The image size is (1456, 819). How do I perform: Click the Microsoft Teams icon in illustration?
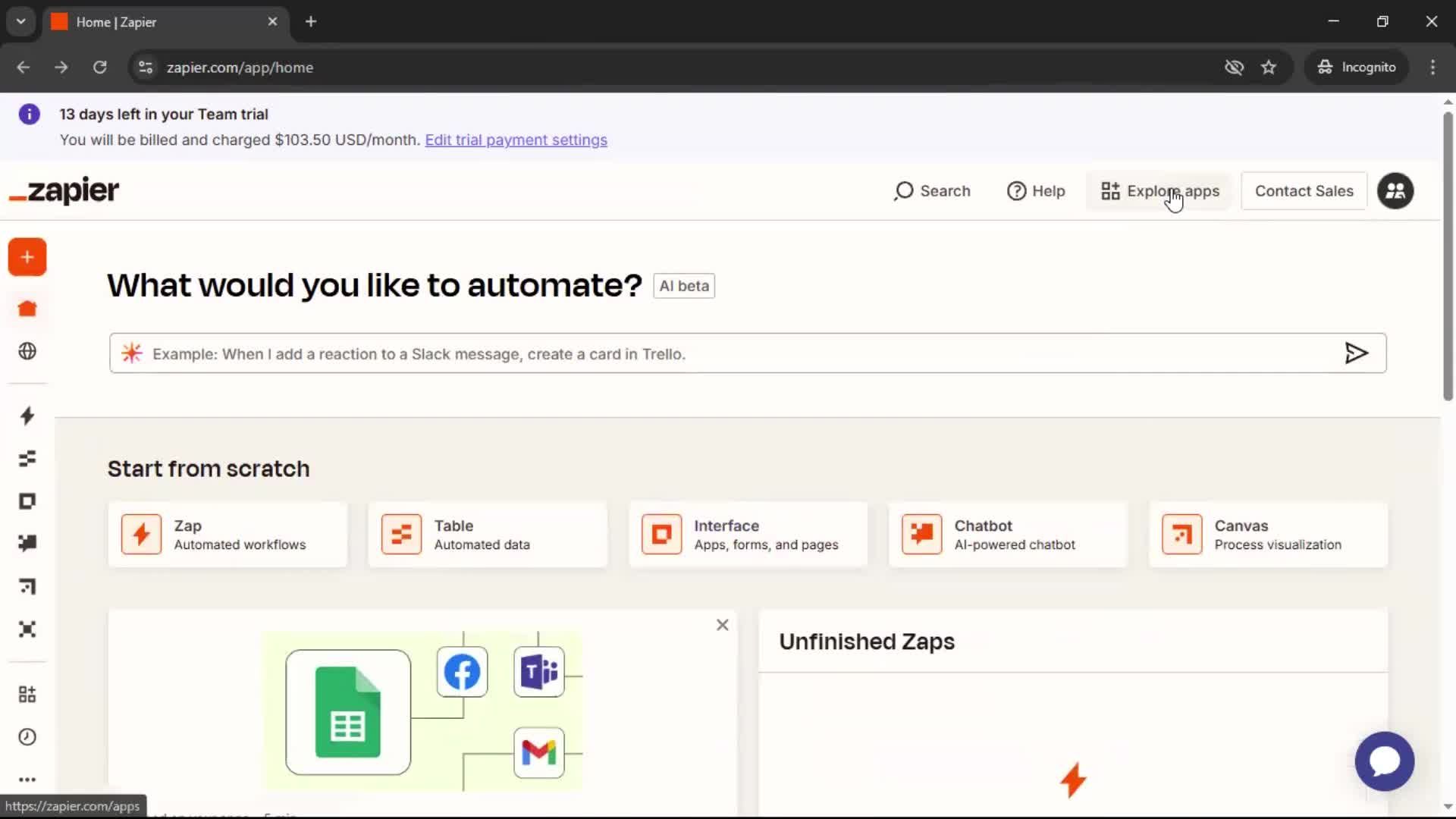tap(539, 672)
